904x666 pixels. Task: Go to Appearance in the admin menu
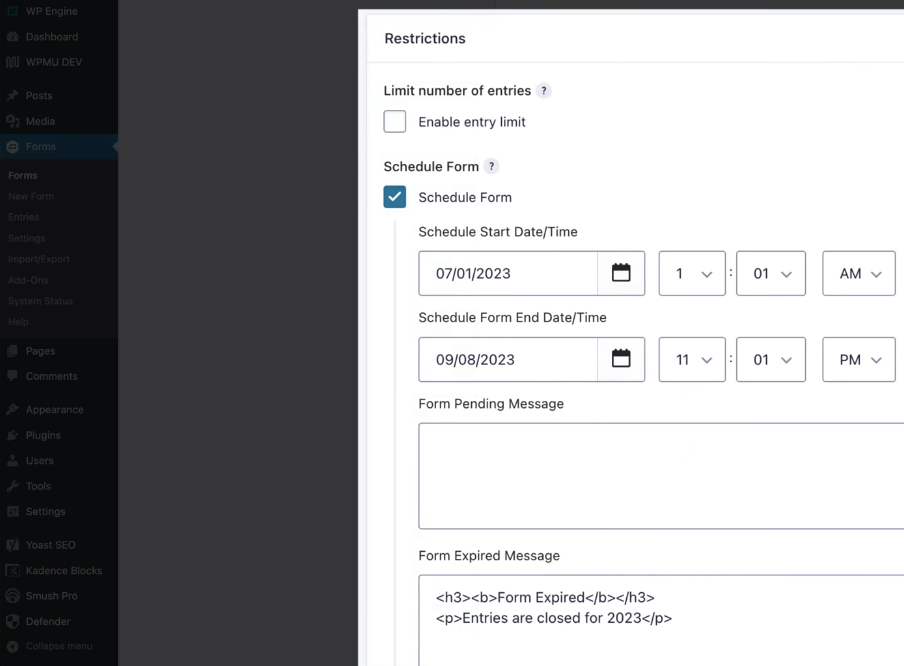coord(54,410)
